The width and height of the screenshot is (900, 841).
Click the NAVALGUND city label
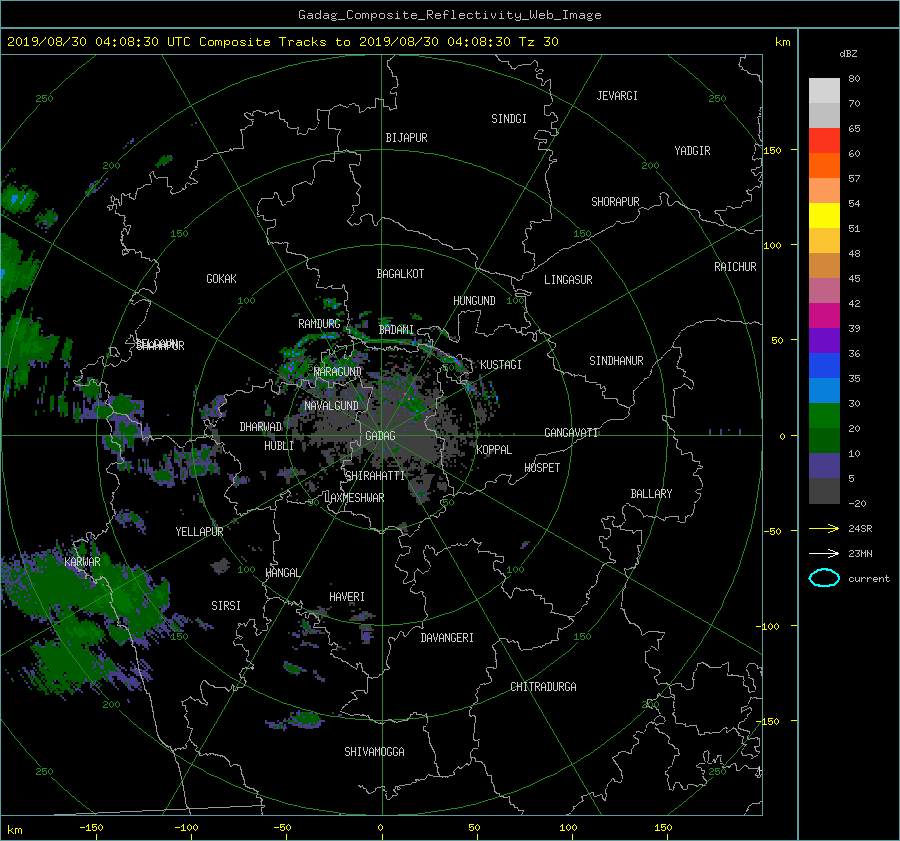pos(331,406)
